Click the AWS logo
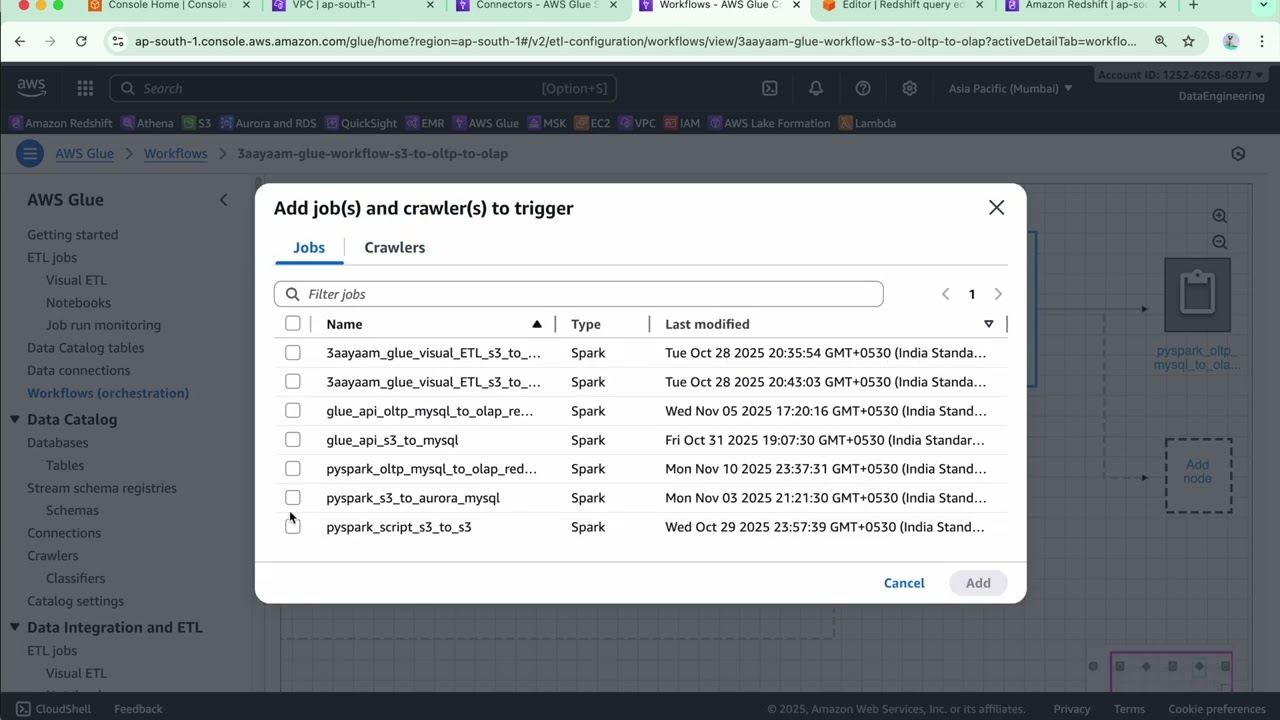Image resolution: width=1280 pixels, height=720 pixels. point(31,88)
